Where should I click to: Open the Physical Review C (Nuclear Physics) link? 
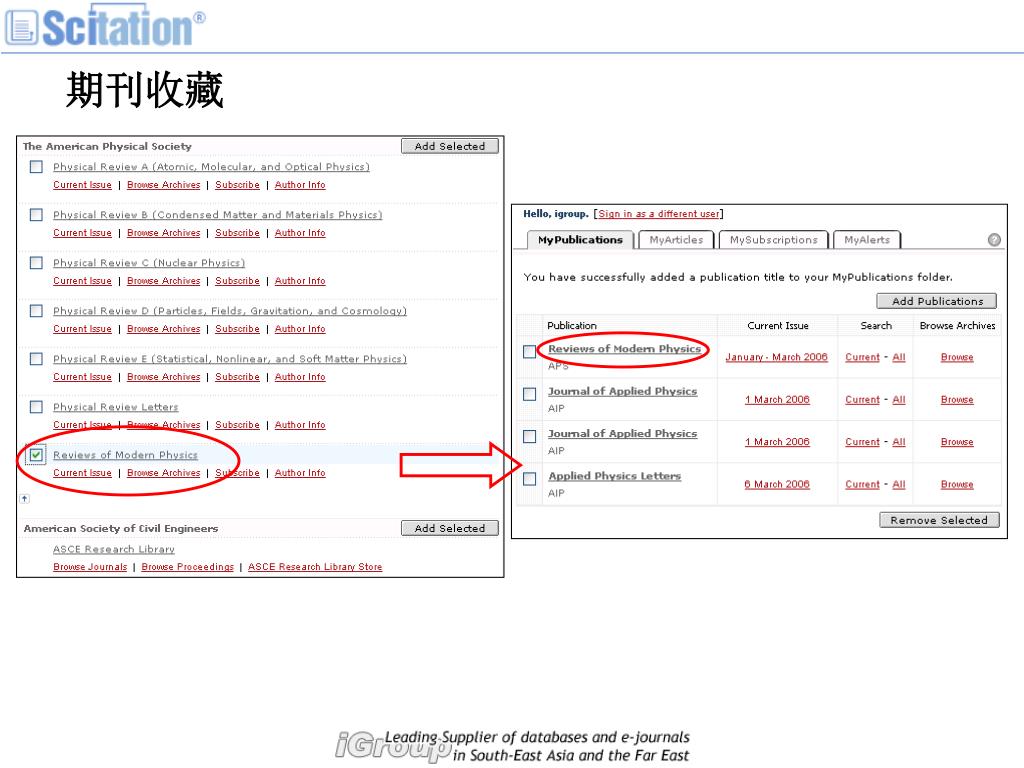pyautogui.click(x=149, y=263)
